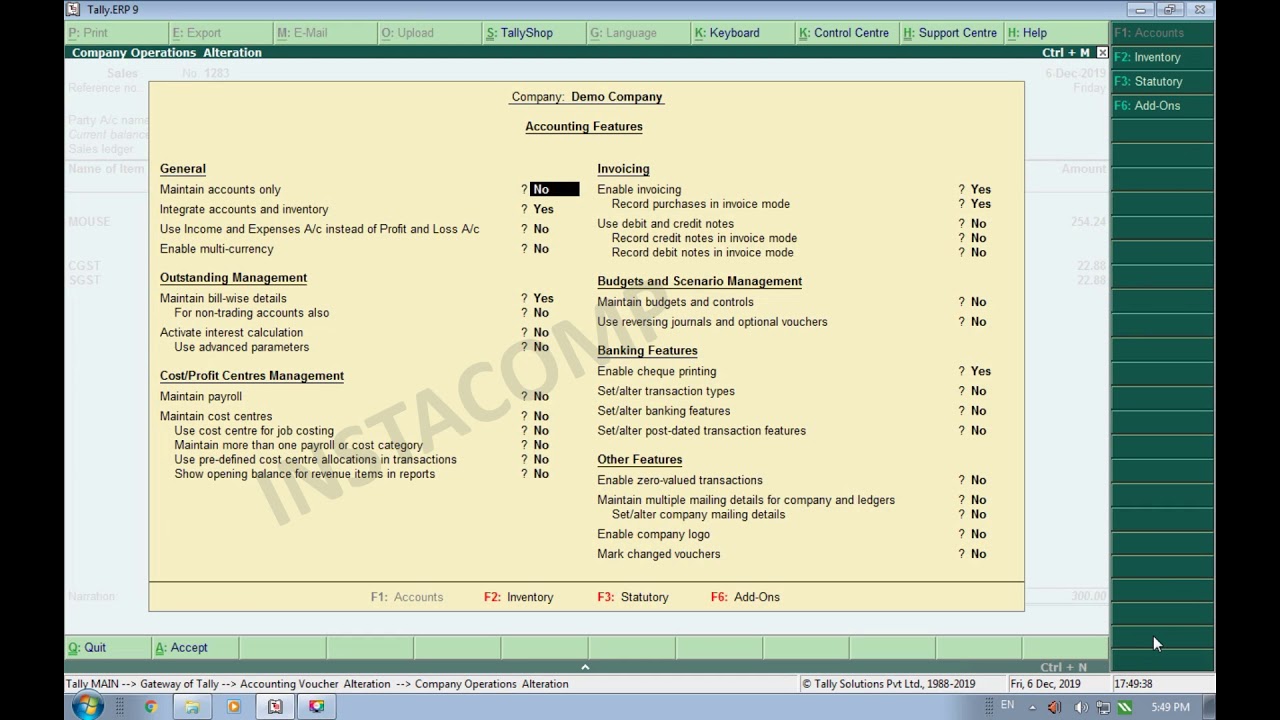Click F6: Add-Ons in the right panel

pos(1162,105)
